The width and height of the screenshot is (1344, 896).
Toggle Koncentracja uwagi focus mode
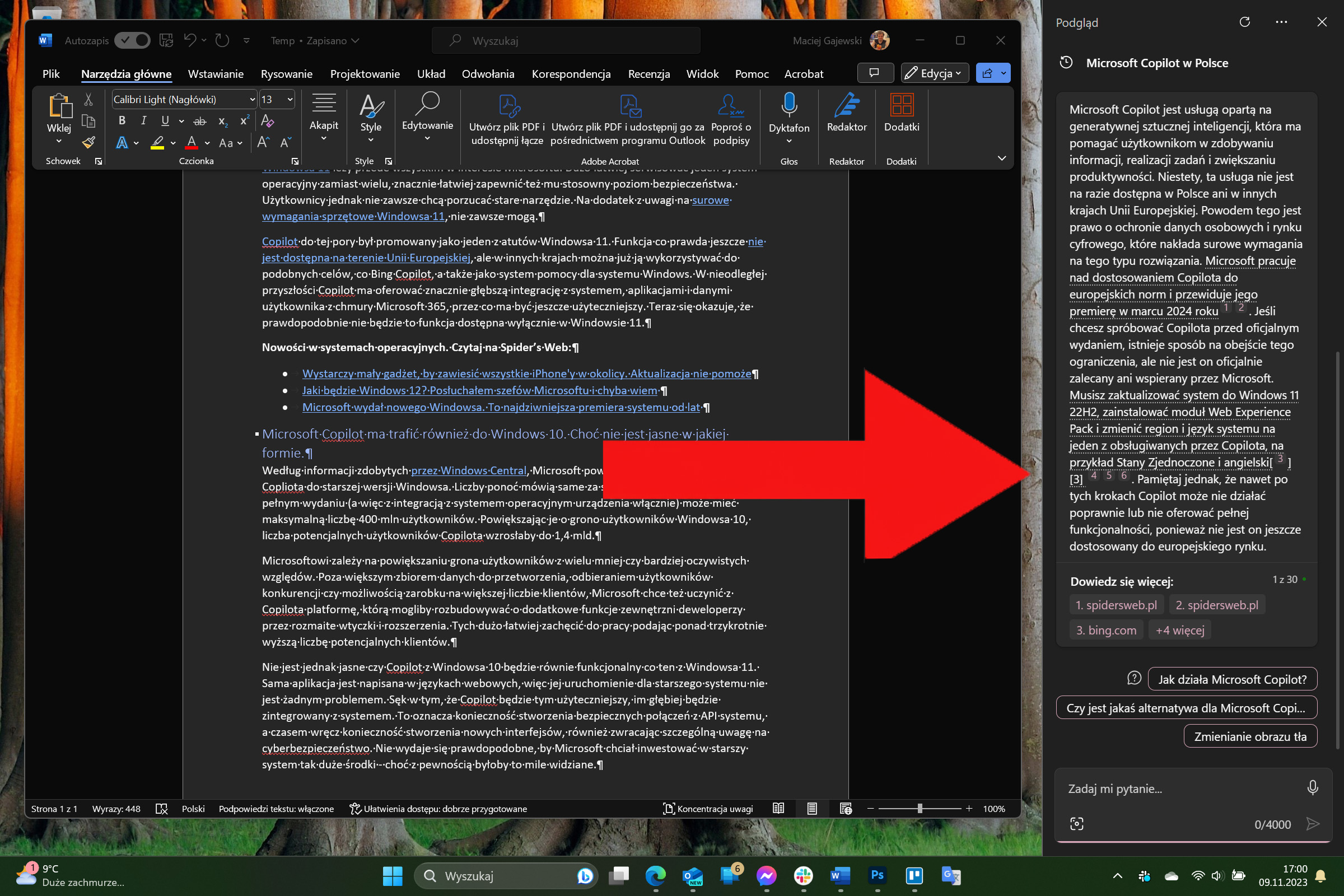point(708,809)
